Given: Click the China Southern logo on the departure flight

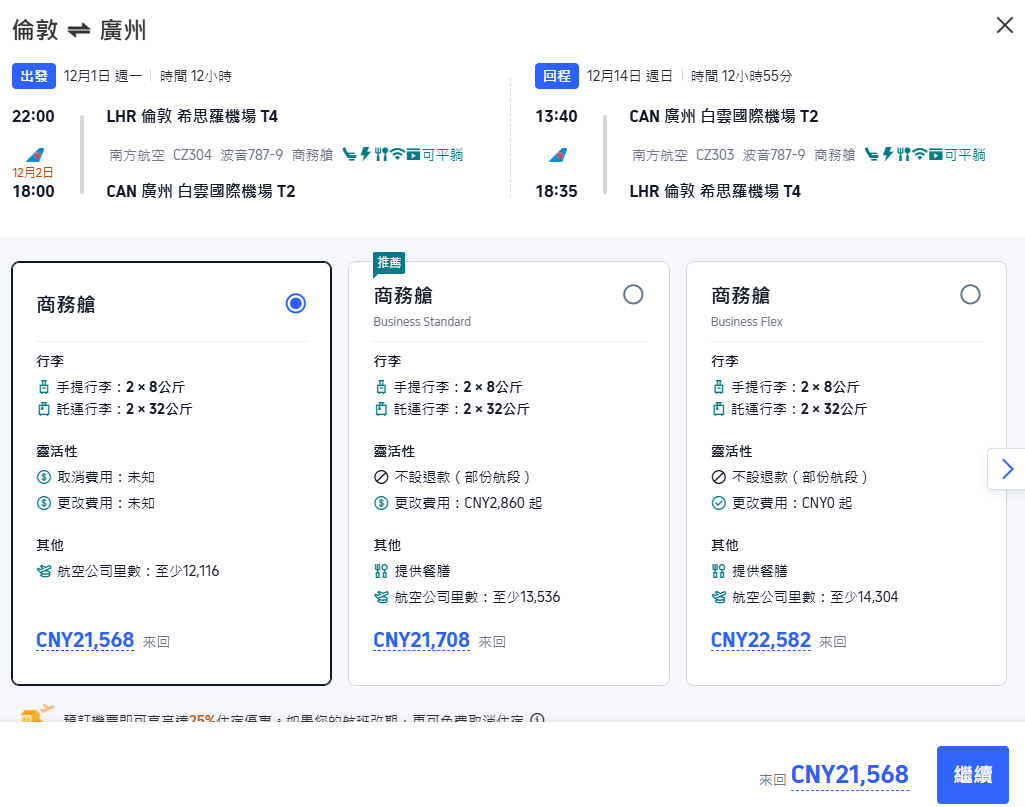Looking at the screenshot, I should pos(35,155).
